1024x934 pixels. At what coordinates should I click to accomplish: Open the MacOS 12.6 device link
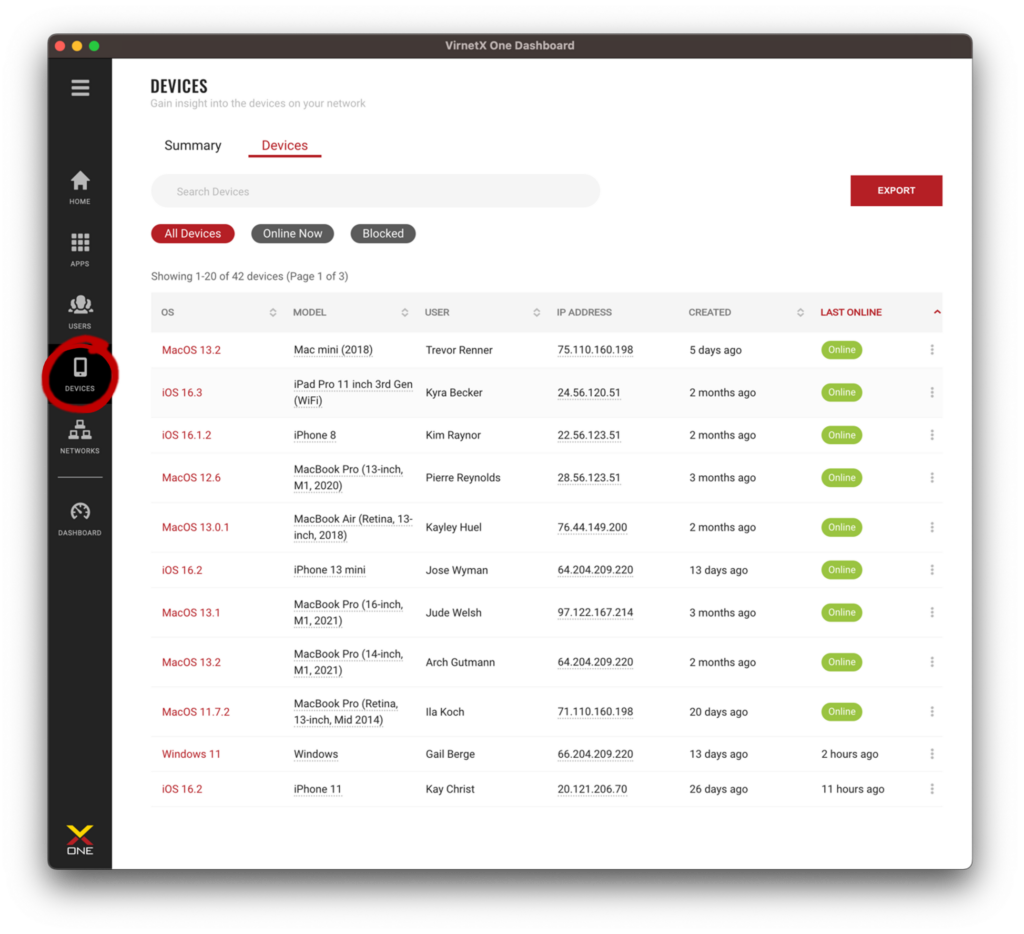click(191, 478)
